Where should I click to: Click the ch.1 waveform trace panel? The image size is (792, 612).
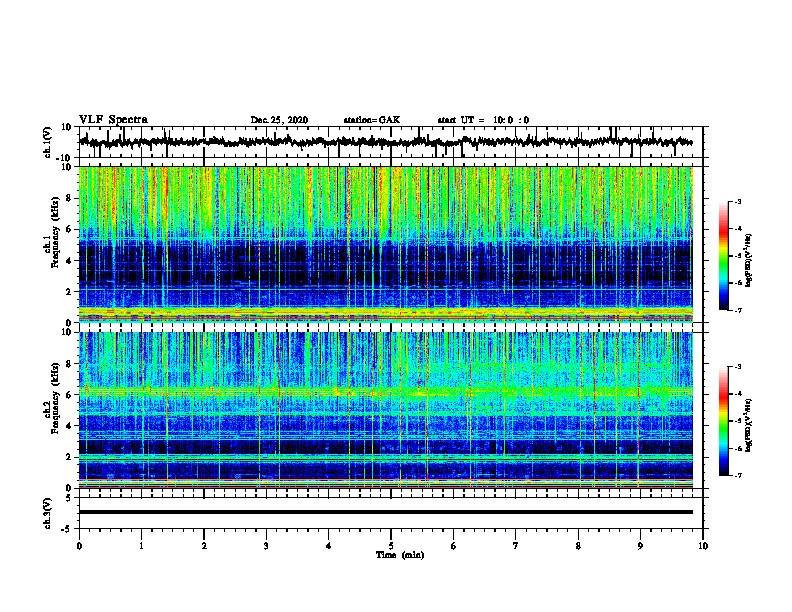[391, 142]
